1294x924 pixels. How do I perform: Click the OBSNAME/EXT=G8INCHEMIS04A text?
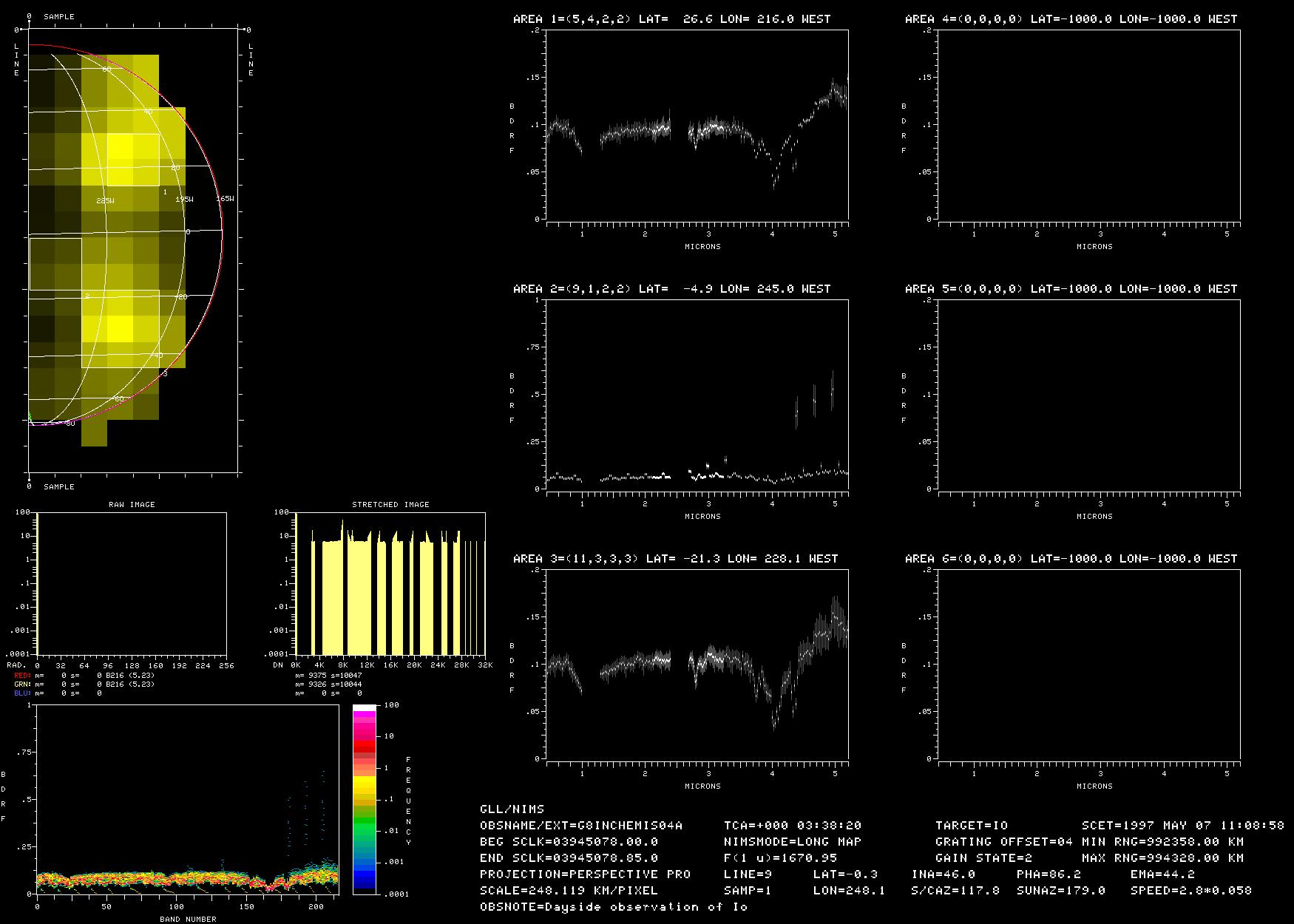[x=581, y=826]
